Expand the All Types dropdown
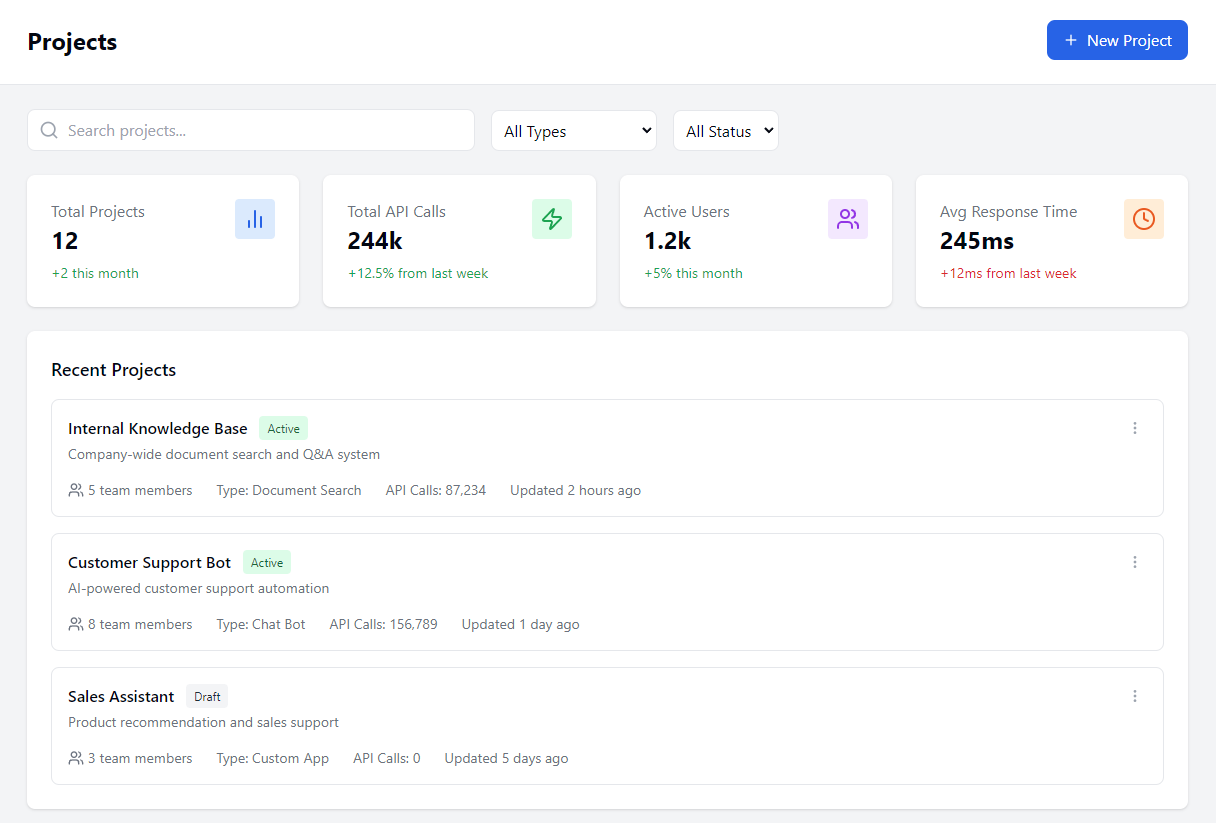 pos(573,131)
